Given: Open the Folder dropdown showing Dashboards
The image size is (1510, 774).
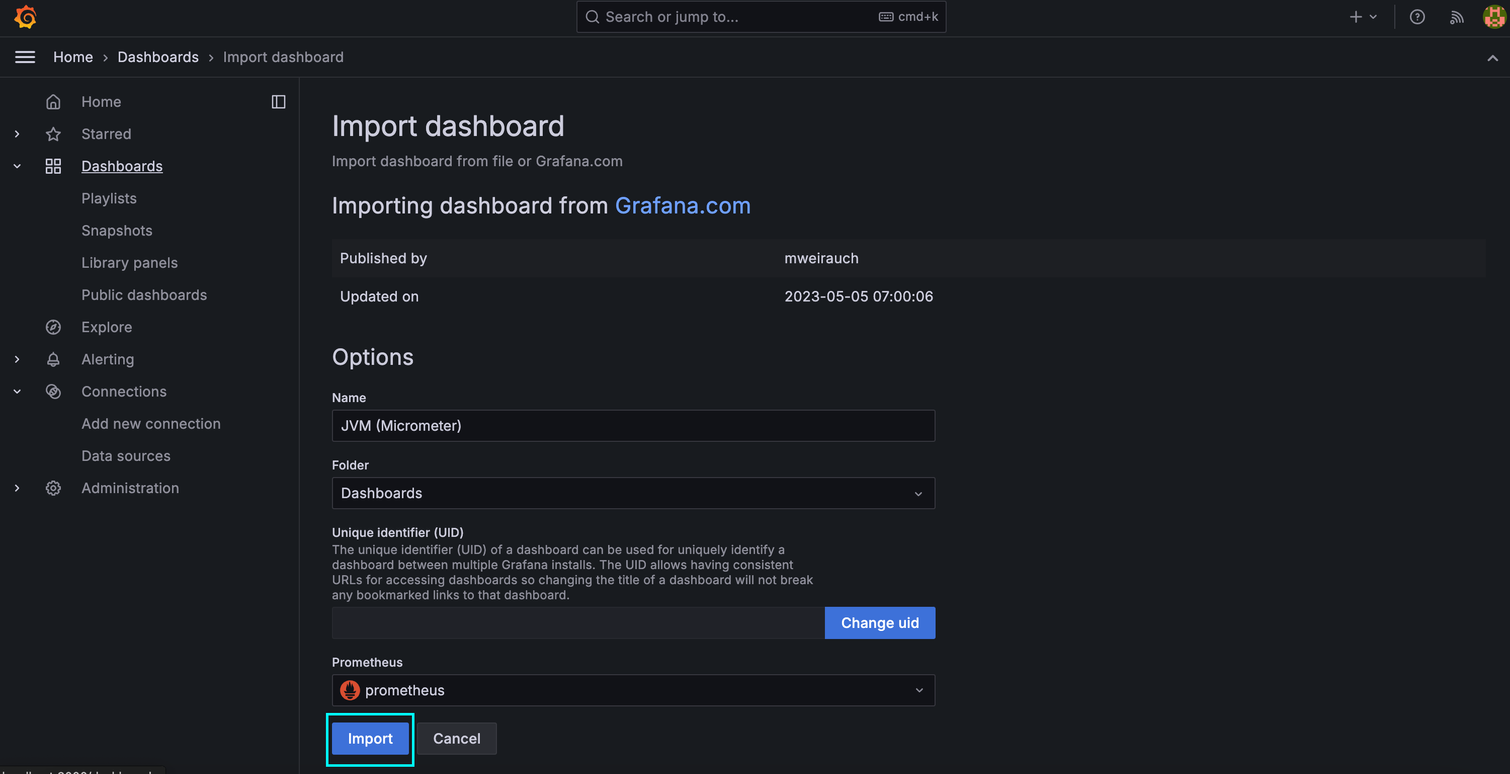Looking at the screenshot, I should point(633,493).
